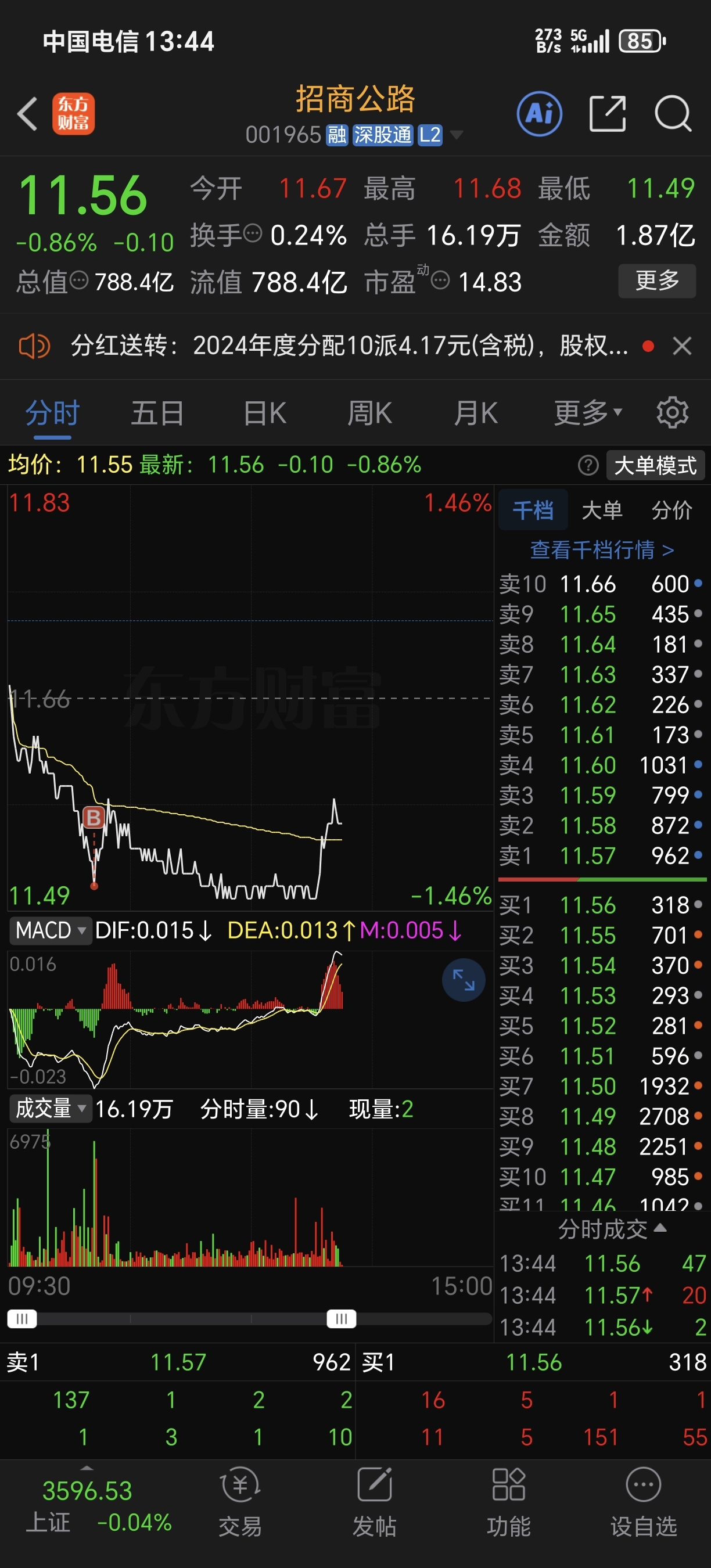Tap the minute price line chart area
Image resolution: width=711 pixels, height=1568 pixels.
click(250, 698)
